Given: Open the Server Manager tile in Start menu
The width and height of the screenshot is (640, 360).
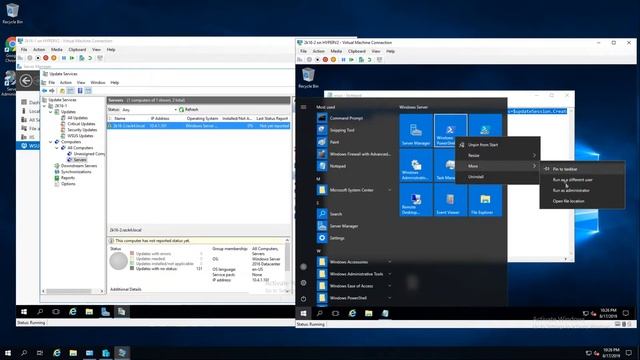Looking at the screenshot, I should [416, 131].
